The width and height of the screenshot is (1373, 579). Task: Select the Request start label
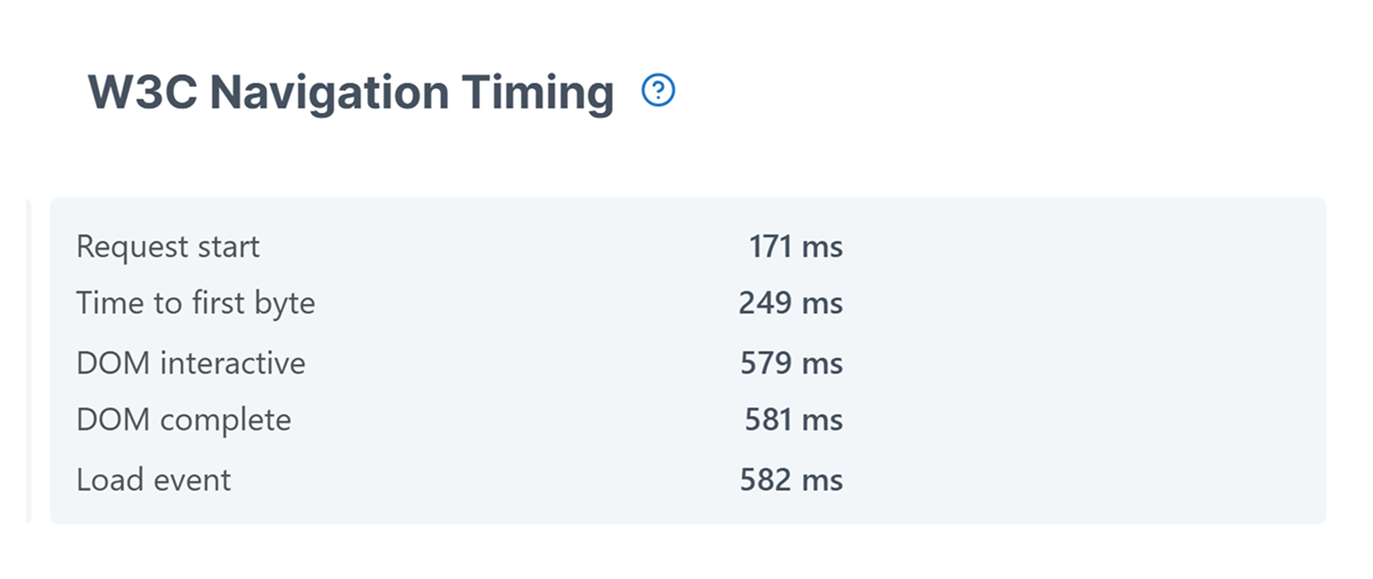167,246
